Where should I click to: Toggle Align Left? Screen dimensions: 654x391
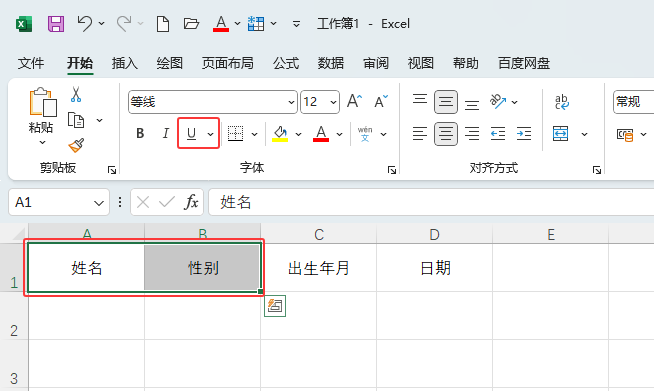[420, 134]
